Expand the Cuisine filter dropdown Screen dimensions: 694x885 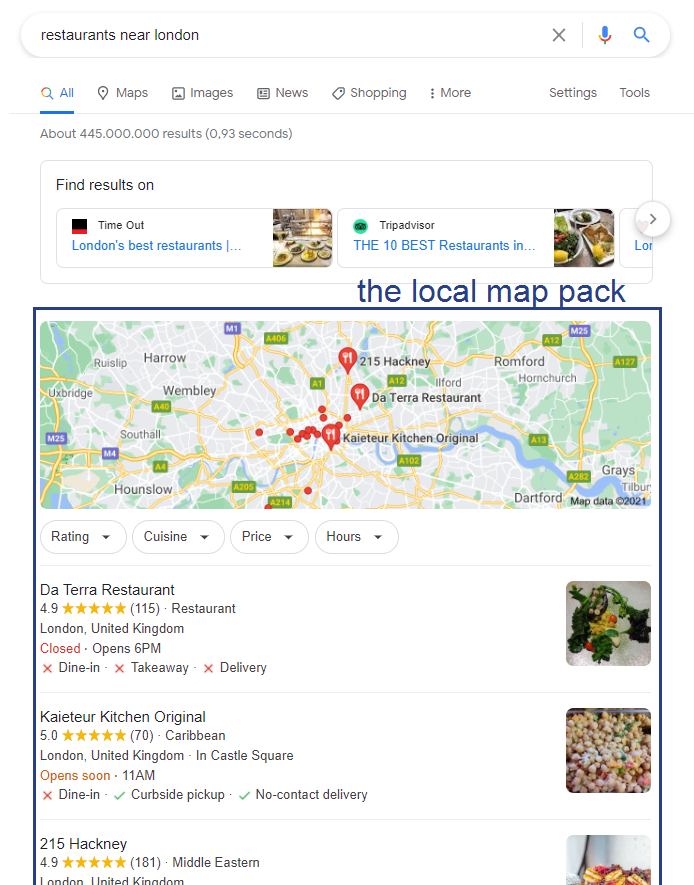pyautogui.click(x=178, y=537)
